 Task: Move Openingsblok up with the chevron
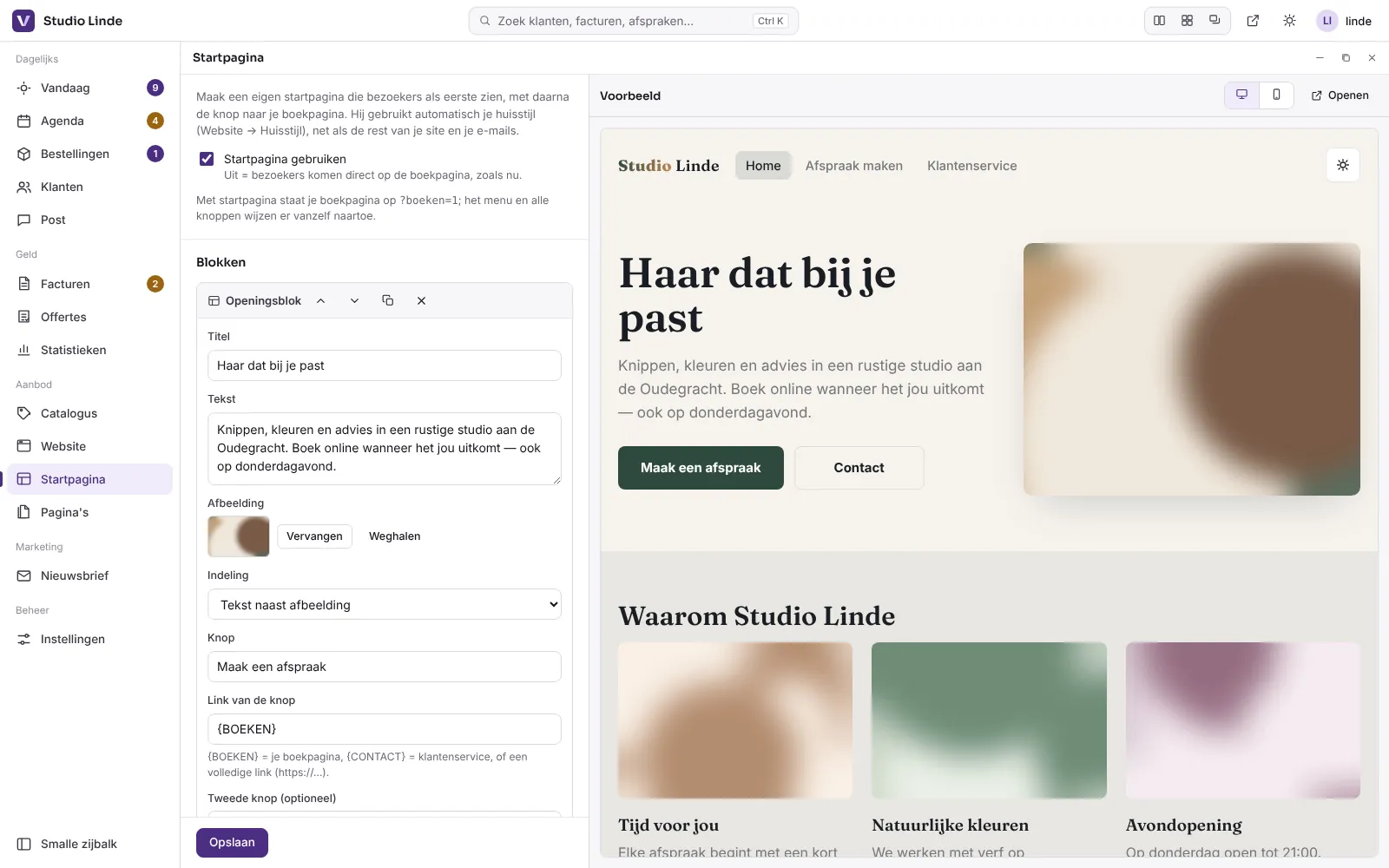pyautogui.click(x=320, y=300)
